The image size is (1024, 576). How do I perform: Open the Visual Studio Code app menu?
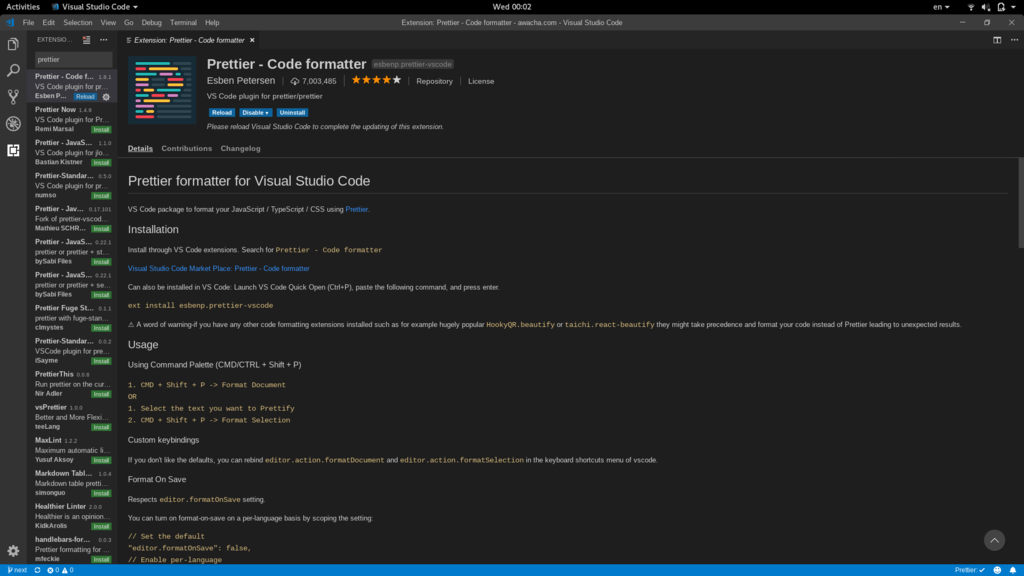point(95,7)
